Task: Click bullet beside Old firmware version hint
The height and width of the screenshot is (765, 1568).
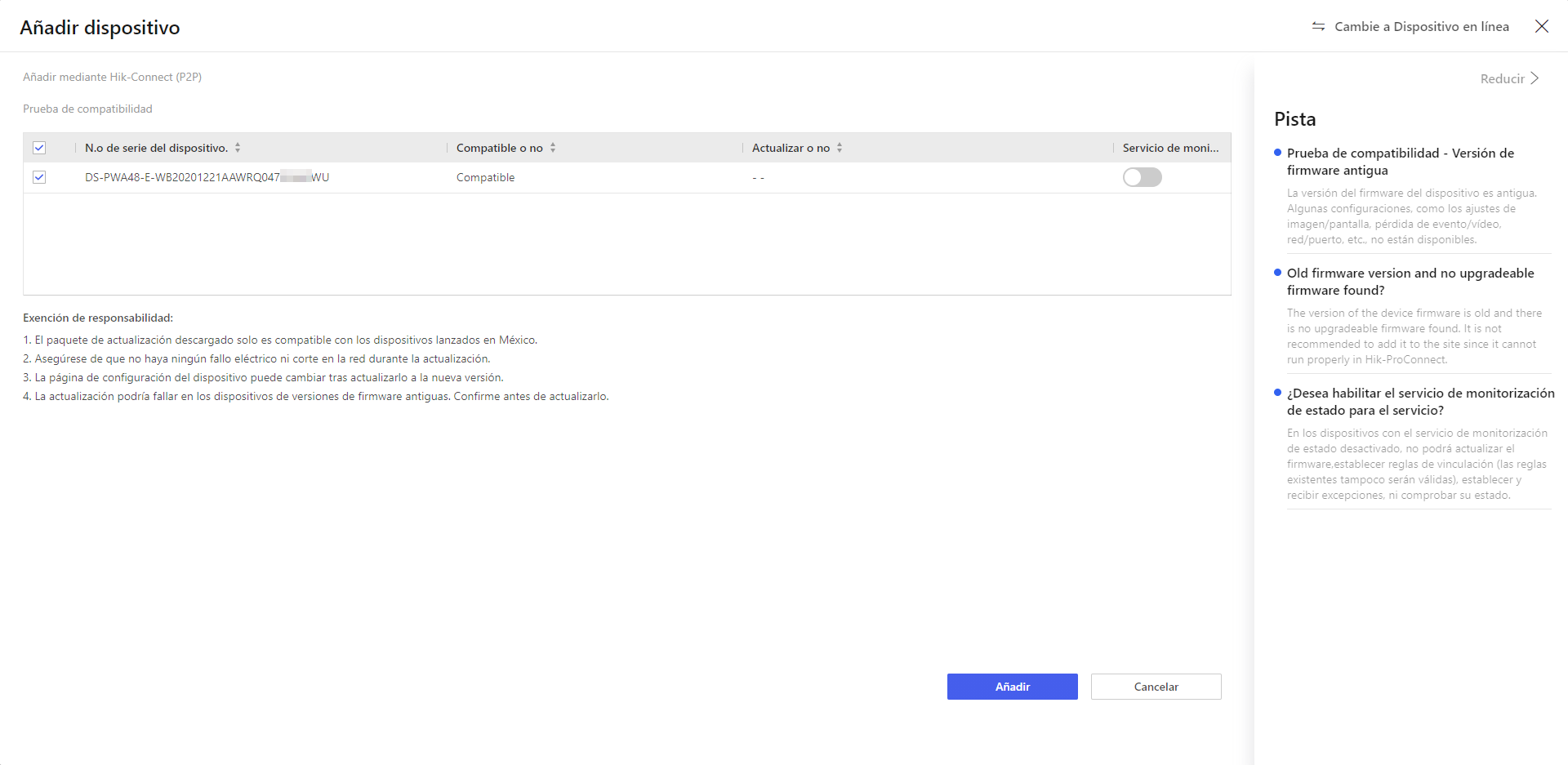Action: (1277, 273)
